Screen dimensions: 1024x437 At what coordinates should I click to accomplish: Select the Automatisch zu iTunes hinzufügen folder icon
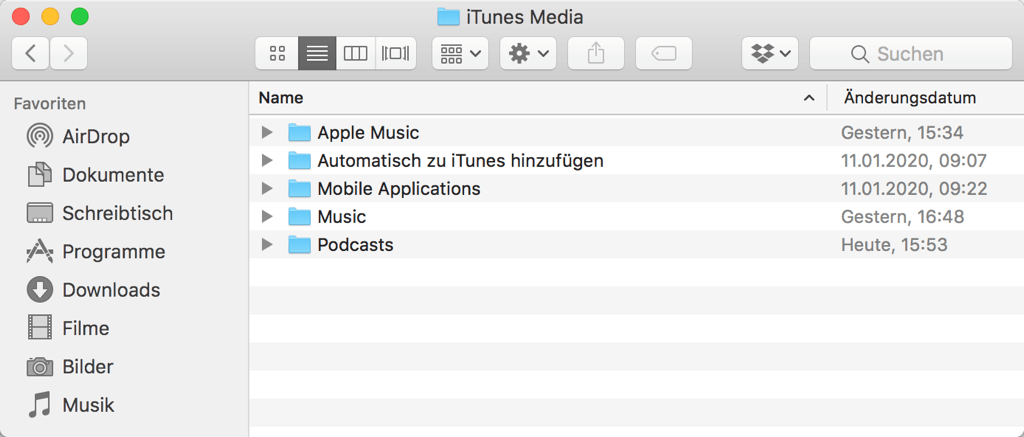point(299,161)
